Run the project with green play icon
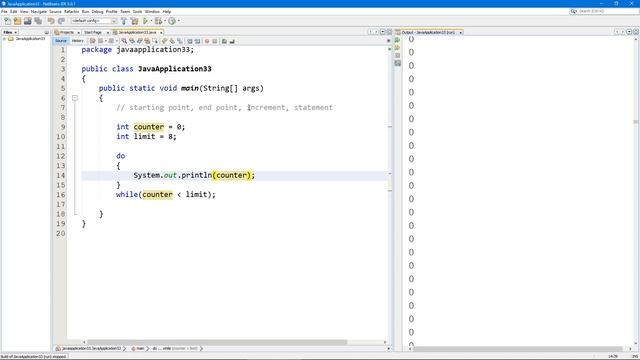The height and width of the screenshot is (360, 640). point(145,21)
